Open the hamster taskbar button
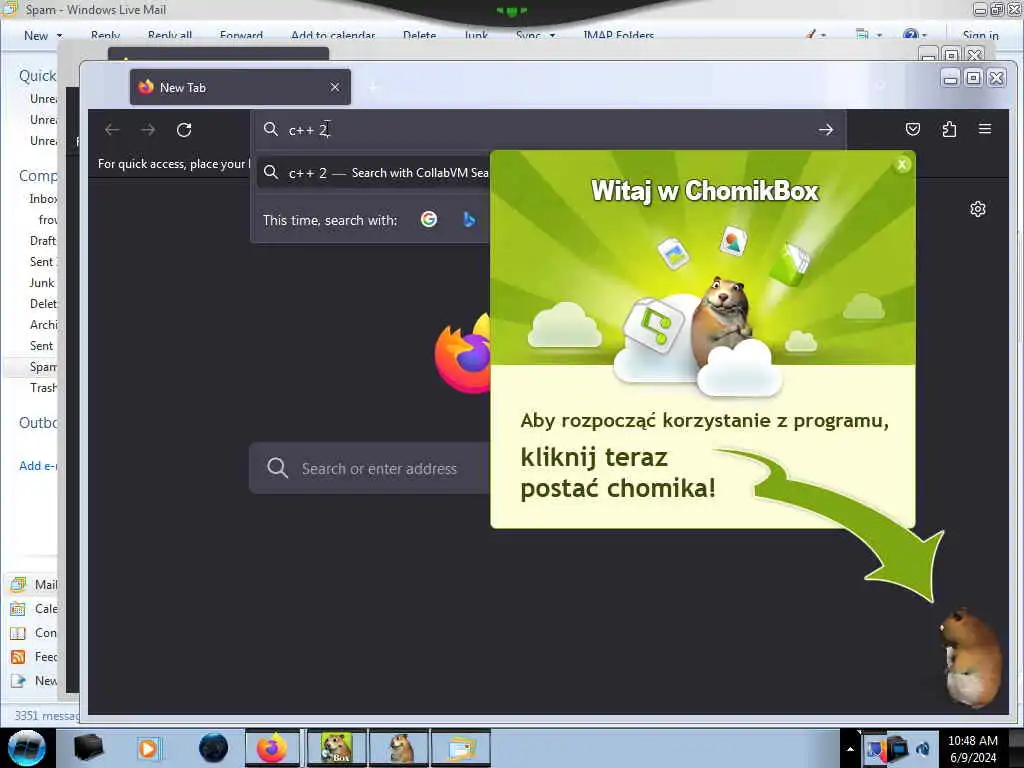 click(399, 748)
